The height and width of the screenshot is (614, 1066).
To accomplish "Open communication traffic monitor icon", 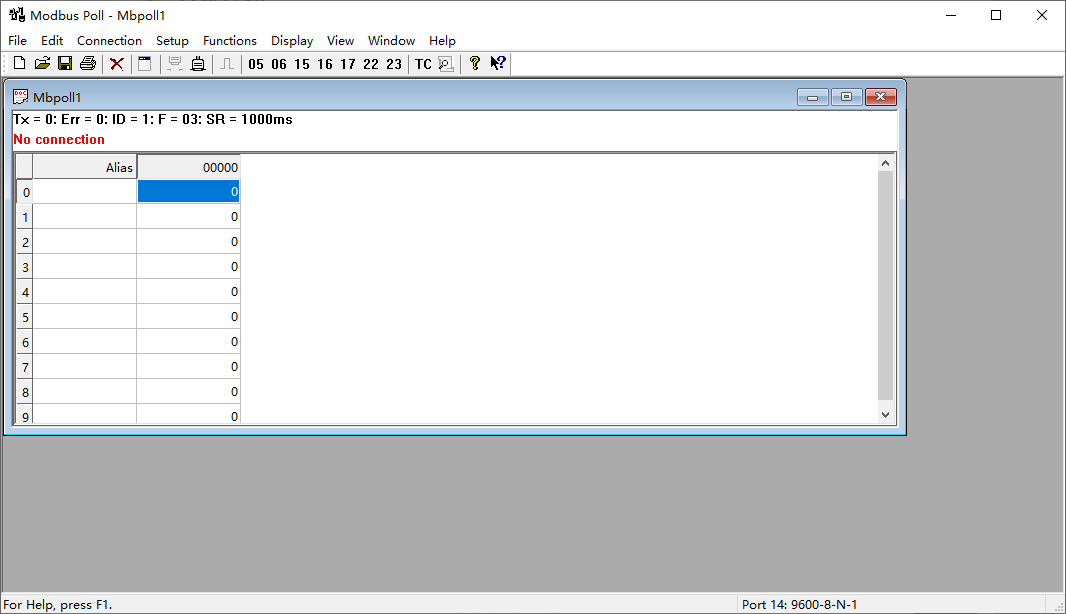I will [x=446, y=64].
